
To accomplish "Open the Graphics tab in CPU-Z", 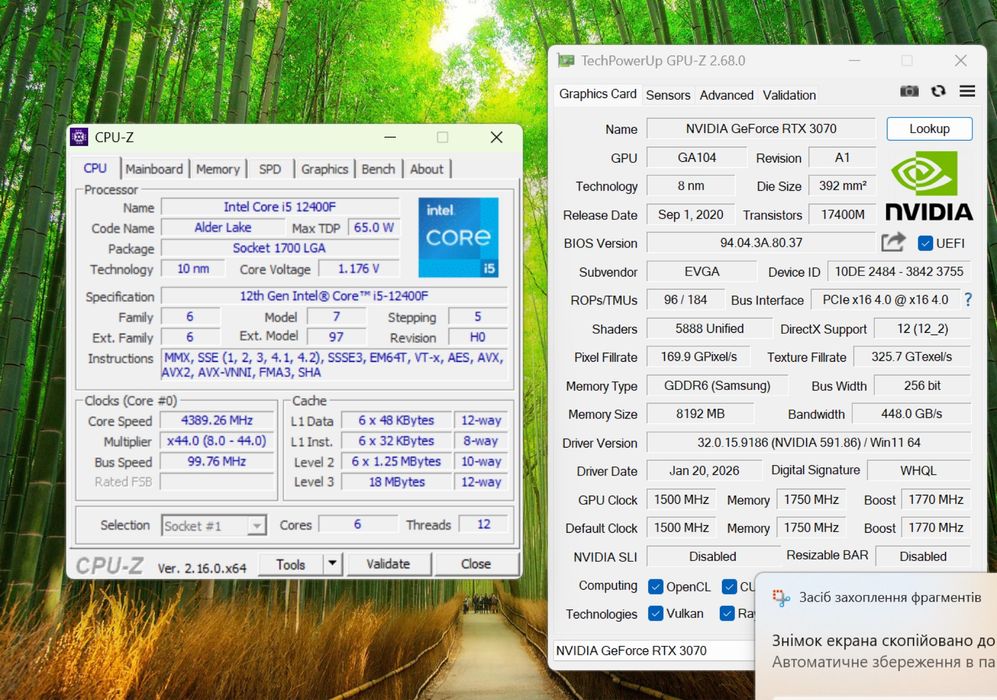I will point(324,169).
